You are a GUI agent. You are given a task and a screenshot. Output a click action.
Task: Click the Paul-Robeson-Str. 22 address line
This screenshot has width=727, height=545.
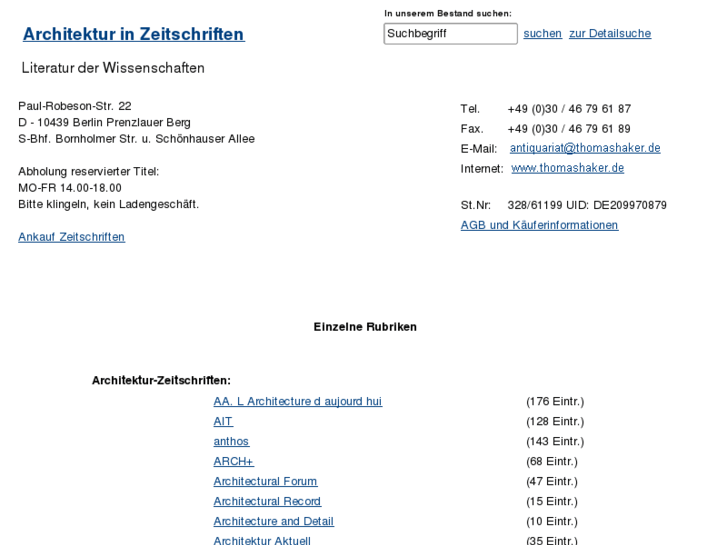tap(75, 106)
